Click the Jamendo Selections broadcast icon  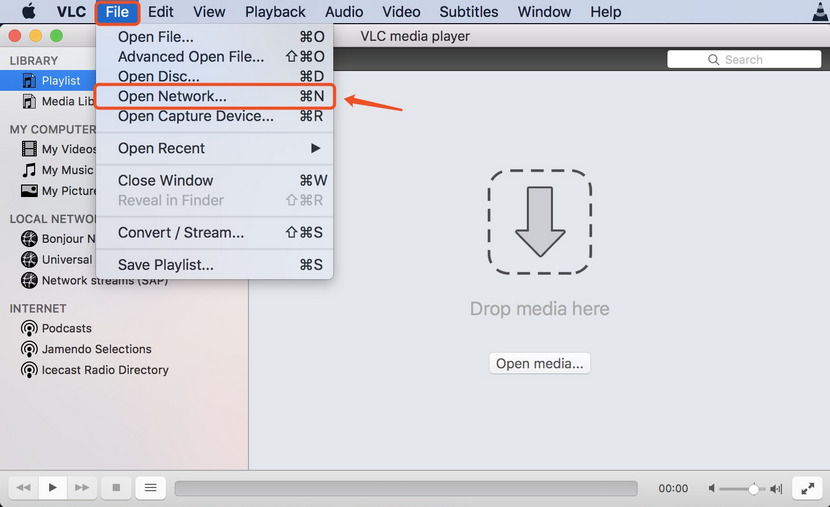[29, 349]
